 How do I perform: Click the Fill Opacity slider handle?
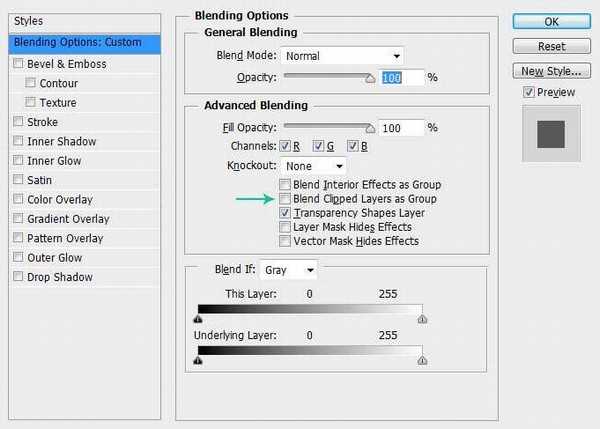[370, 128]
